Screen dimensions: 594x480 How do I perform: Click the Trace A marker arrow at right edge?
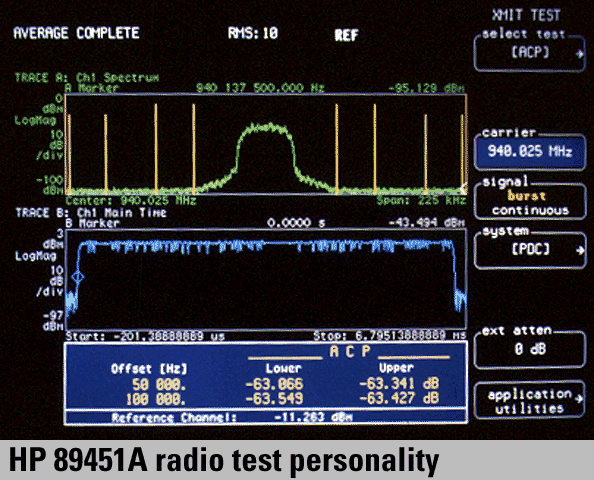click(463, 188)
